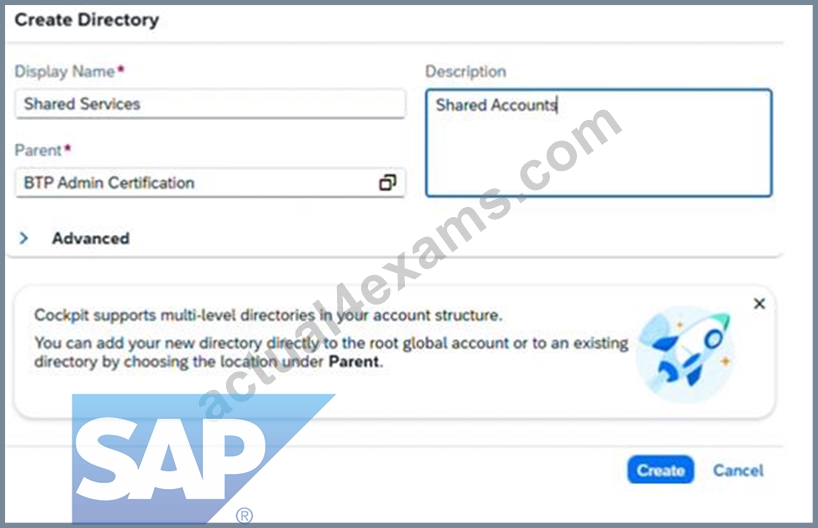Image resolution: width=818 pixels, height=528 pixels.
Task: Click the 'You can add your new directory' text
Action: click(331, 352)
